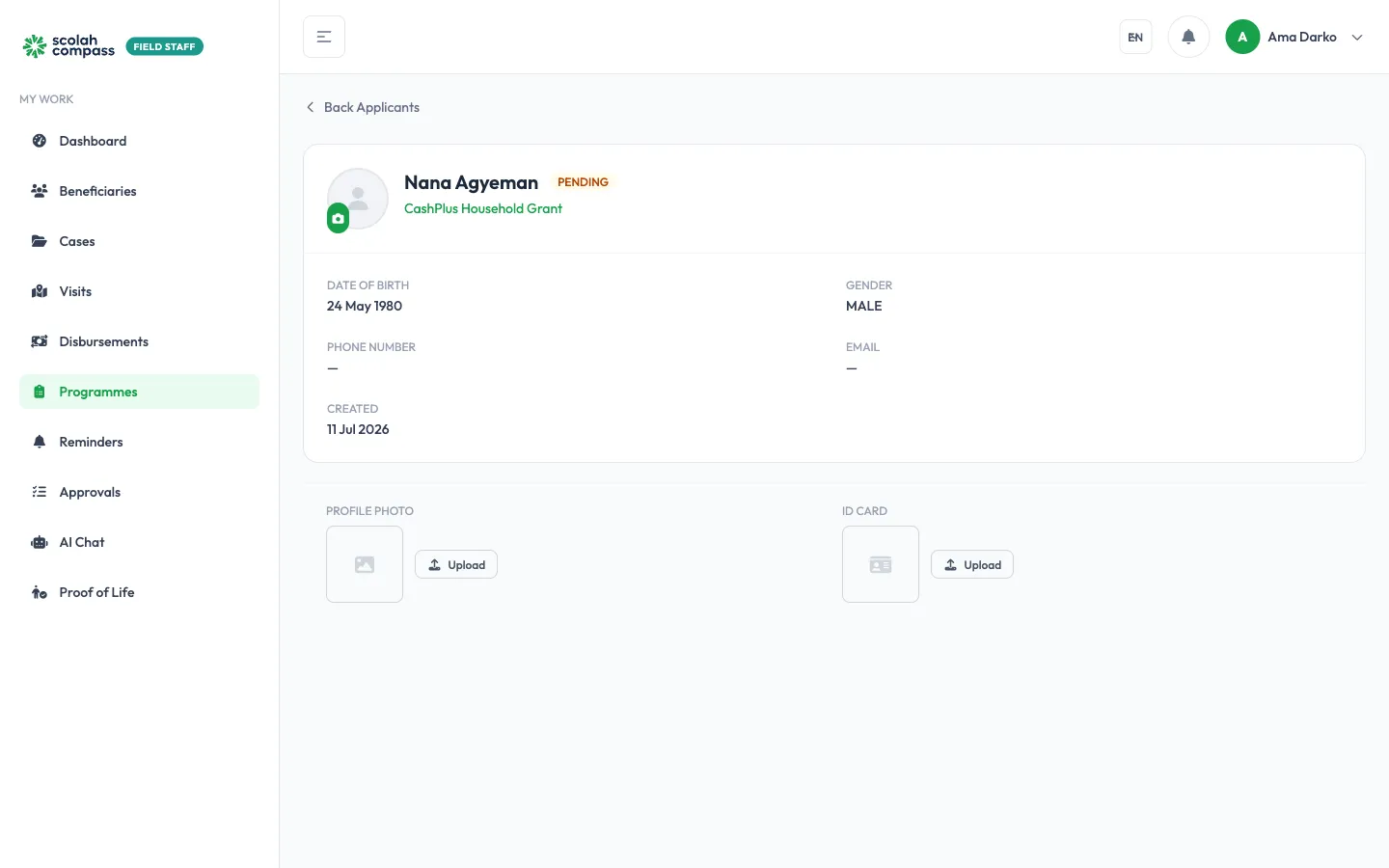Click the Nana Agyeman name heading
This screenshot has height=868, width=1389.
[x=471, y=182]
